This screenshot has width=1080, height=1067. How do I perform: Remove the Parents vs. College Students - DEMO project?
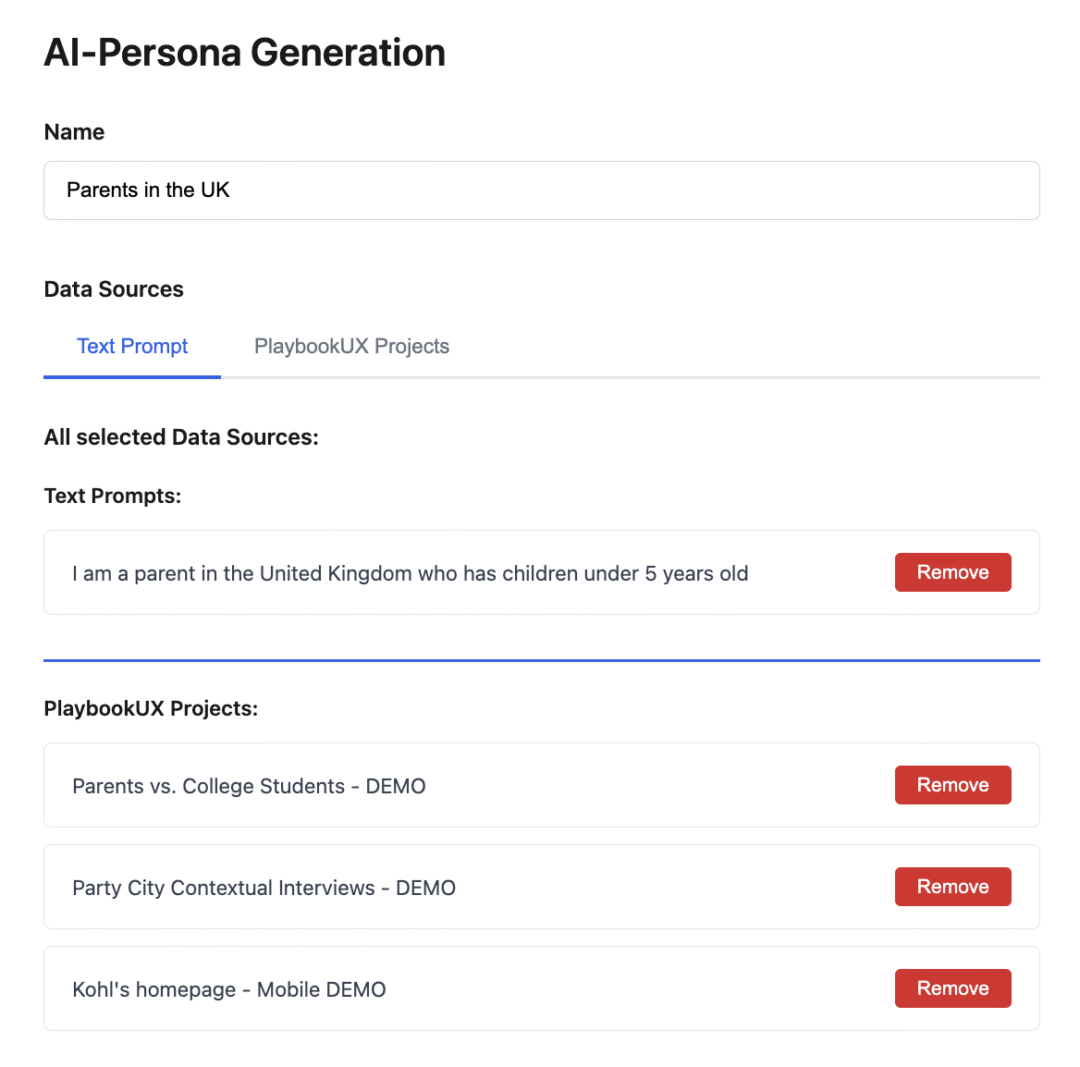[x=952, y=785]
